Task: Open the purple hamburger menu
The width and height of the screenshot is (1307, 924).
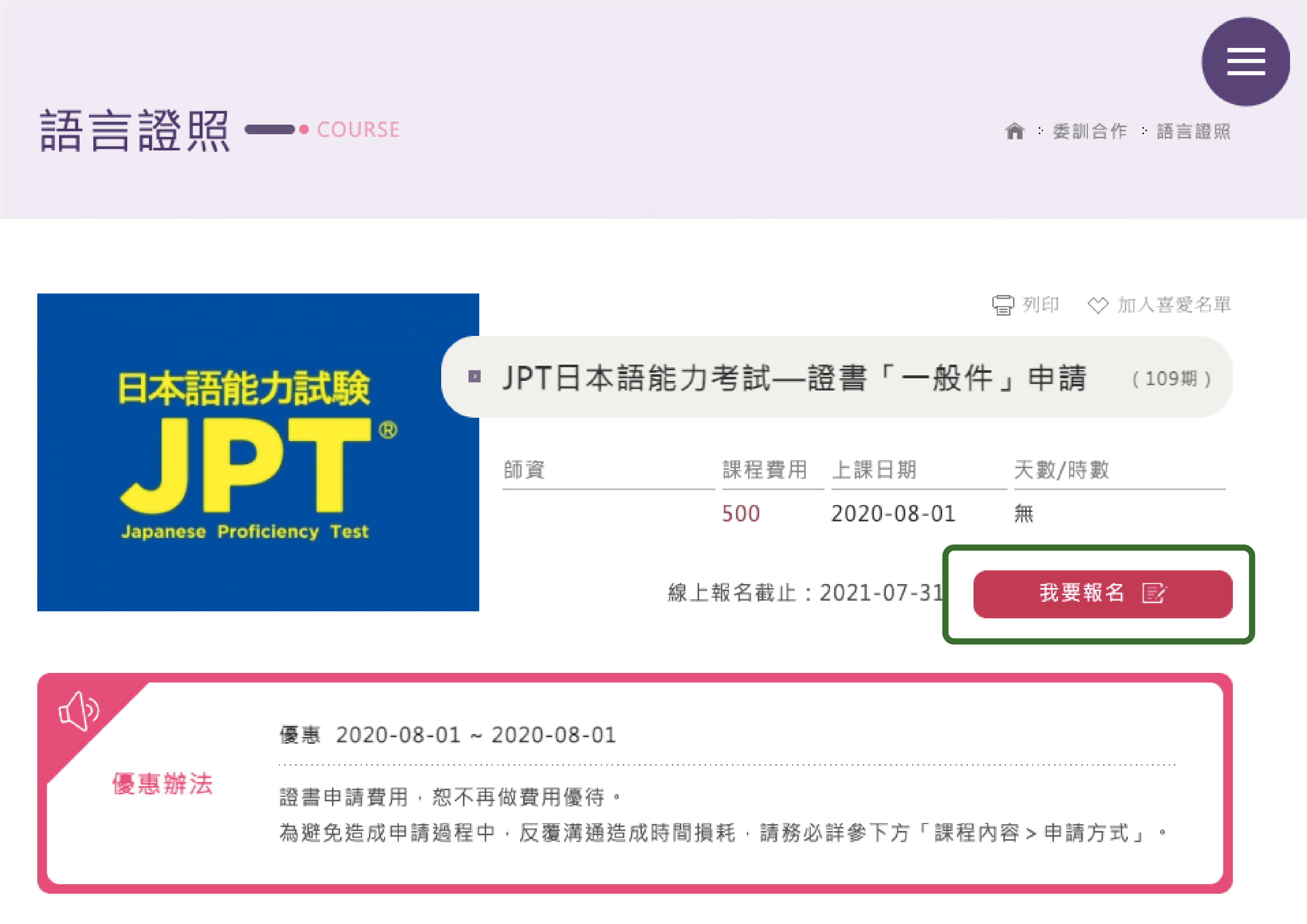Action: coord(1245,62)
